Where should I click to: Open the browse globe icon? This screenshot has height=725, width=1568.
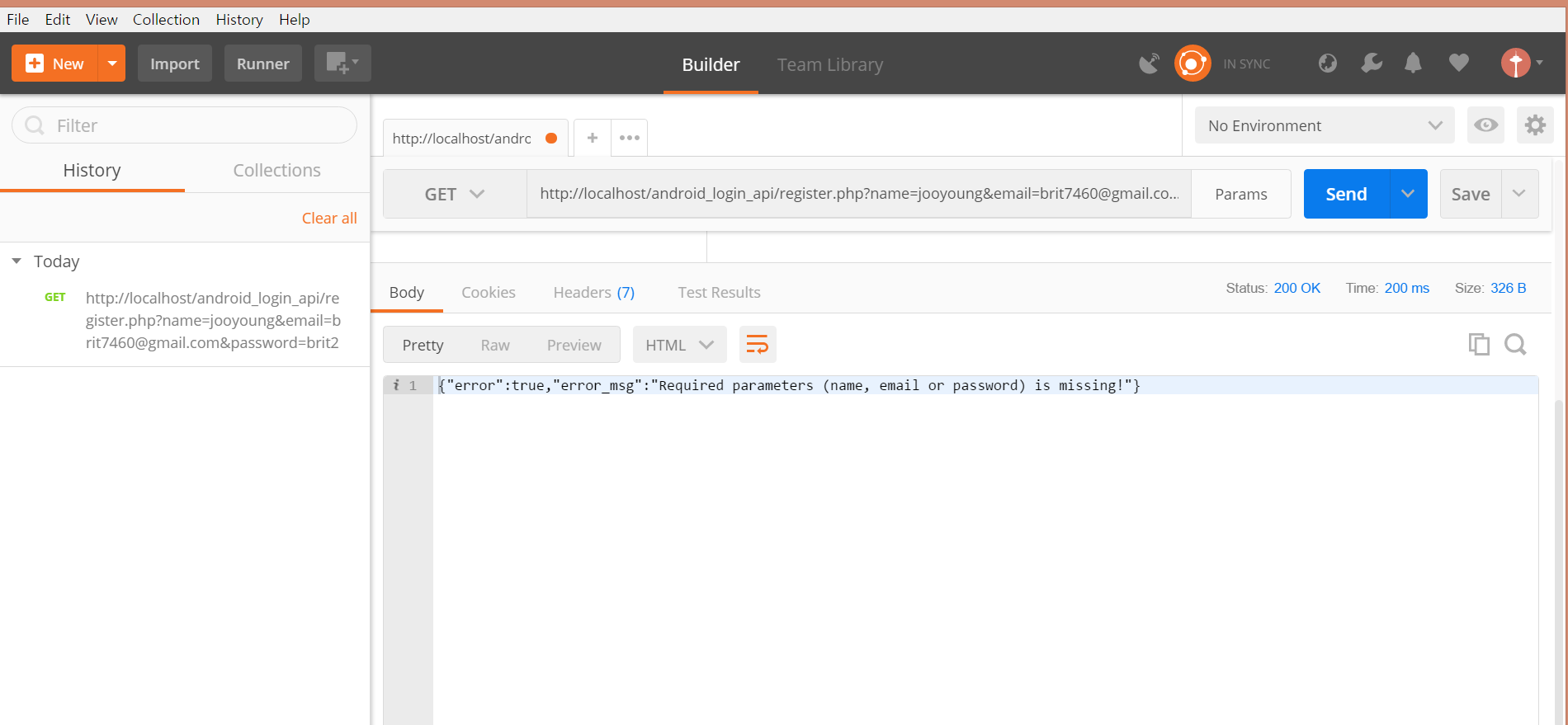click(x=1327, y=64)
